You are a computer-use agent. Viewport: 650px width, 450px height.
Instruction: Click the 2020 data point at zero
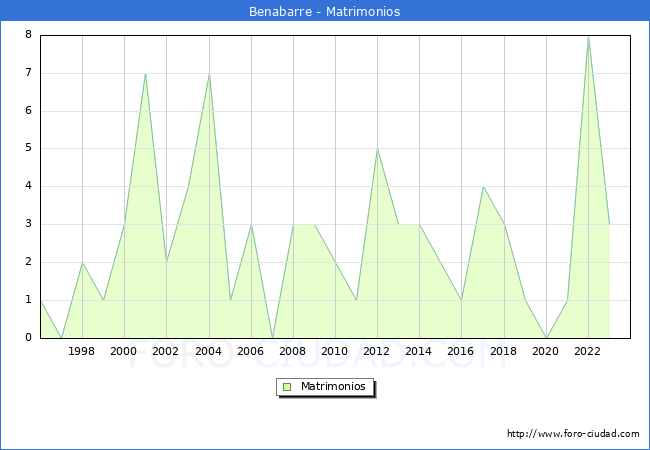(x=546, y=338)
